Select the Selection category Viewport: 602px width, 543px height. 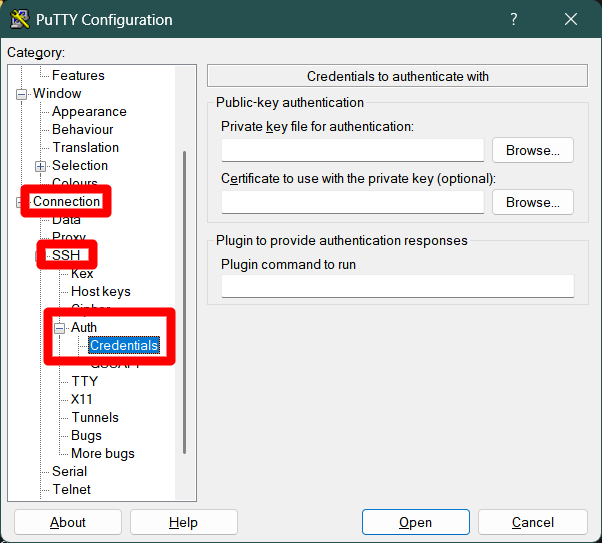tap(80, 166)
